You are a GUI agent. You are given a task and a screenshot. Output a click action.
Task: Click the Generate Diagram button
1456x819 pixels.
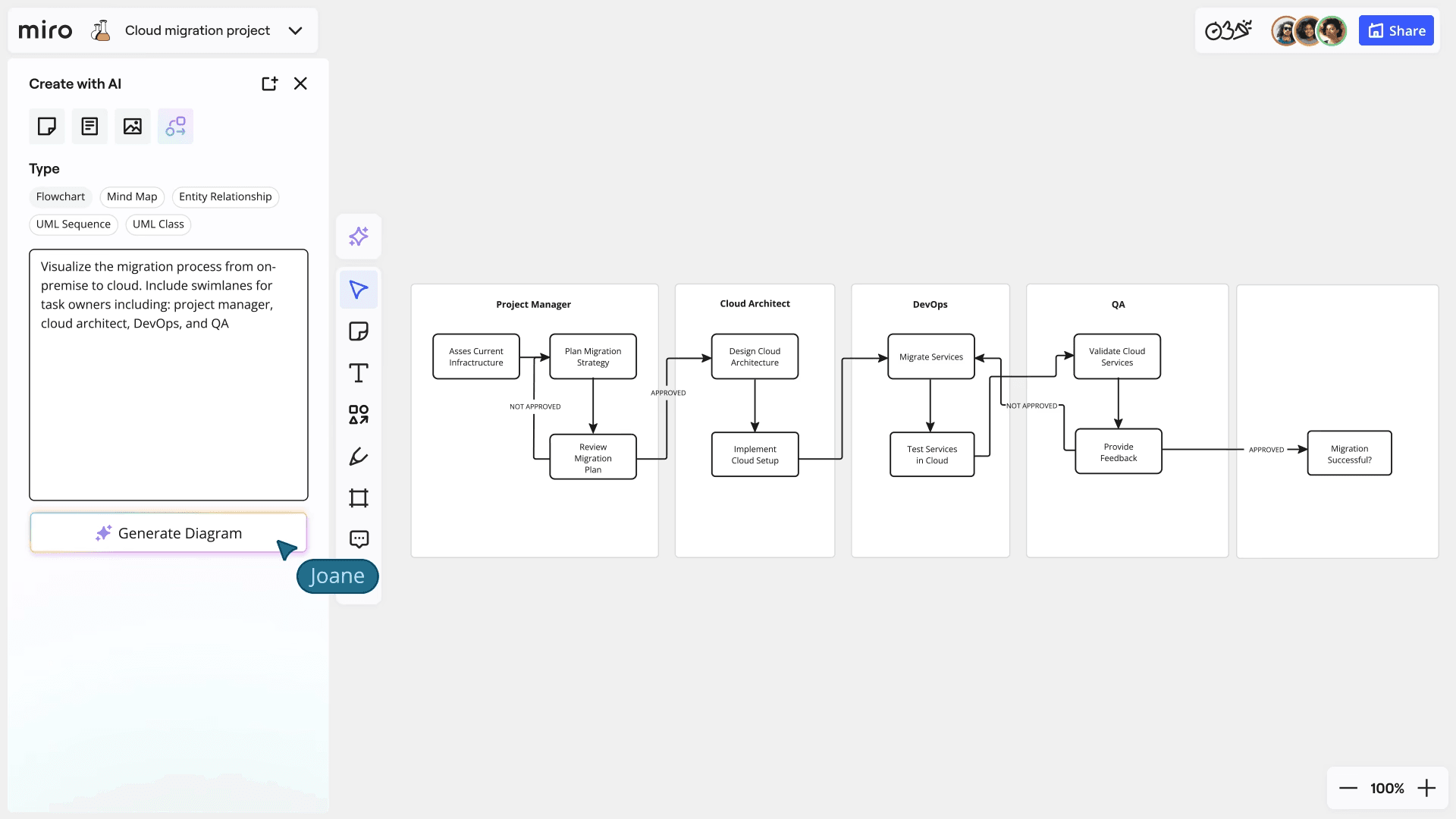pyautogui.click(x=168, y=533)
